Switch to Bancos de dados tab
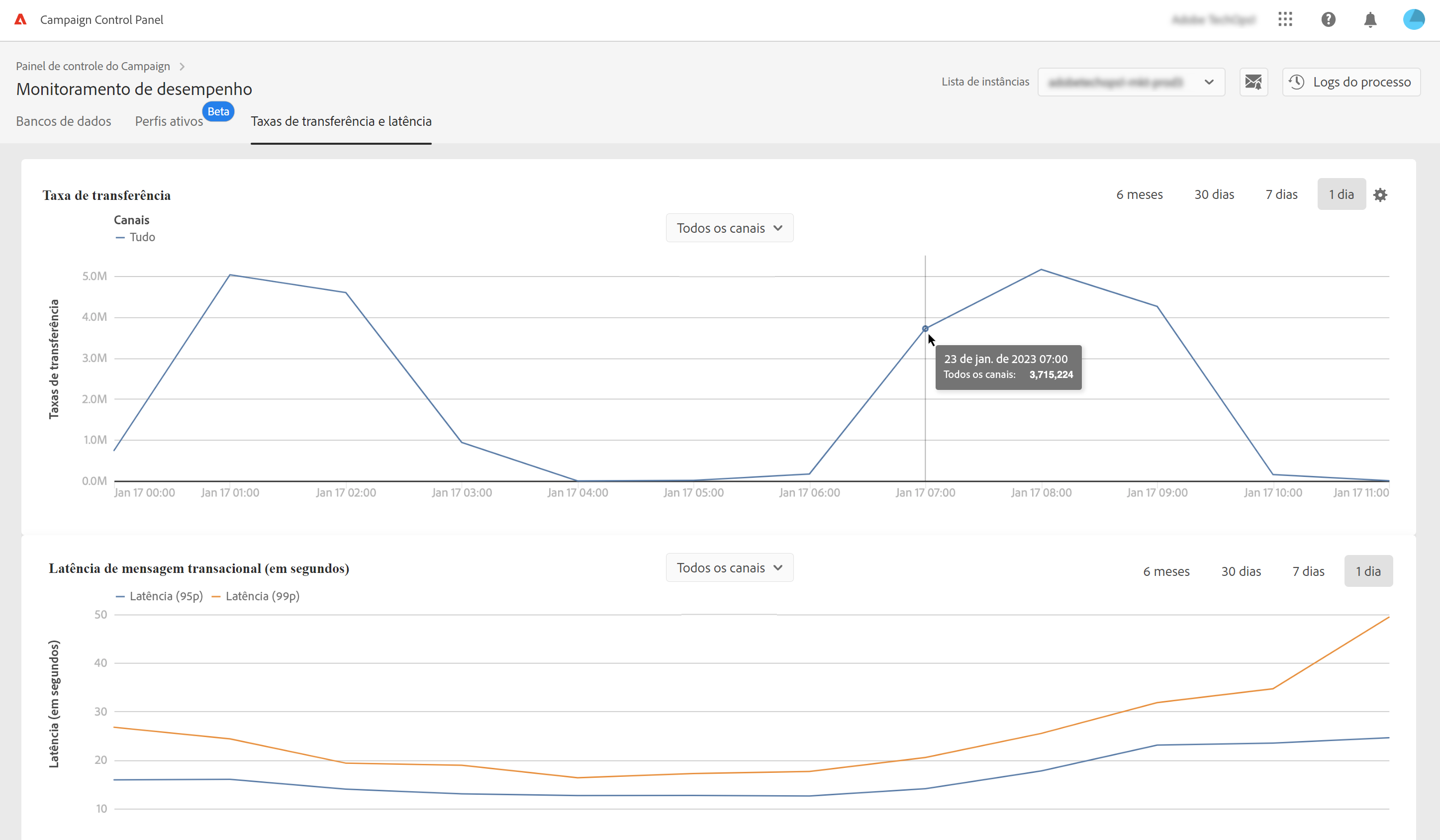Image resolution: width=1440 pixels, height=840 pixels. point(64,121)
